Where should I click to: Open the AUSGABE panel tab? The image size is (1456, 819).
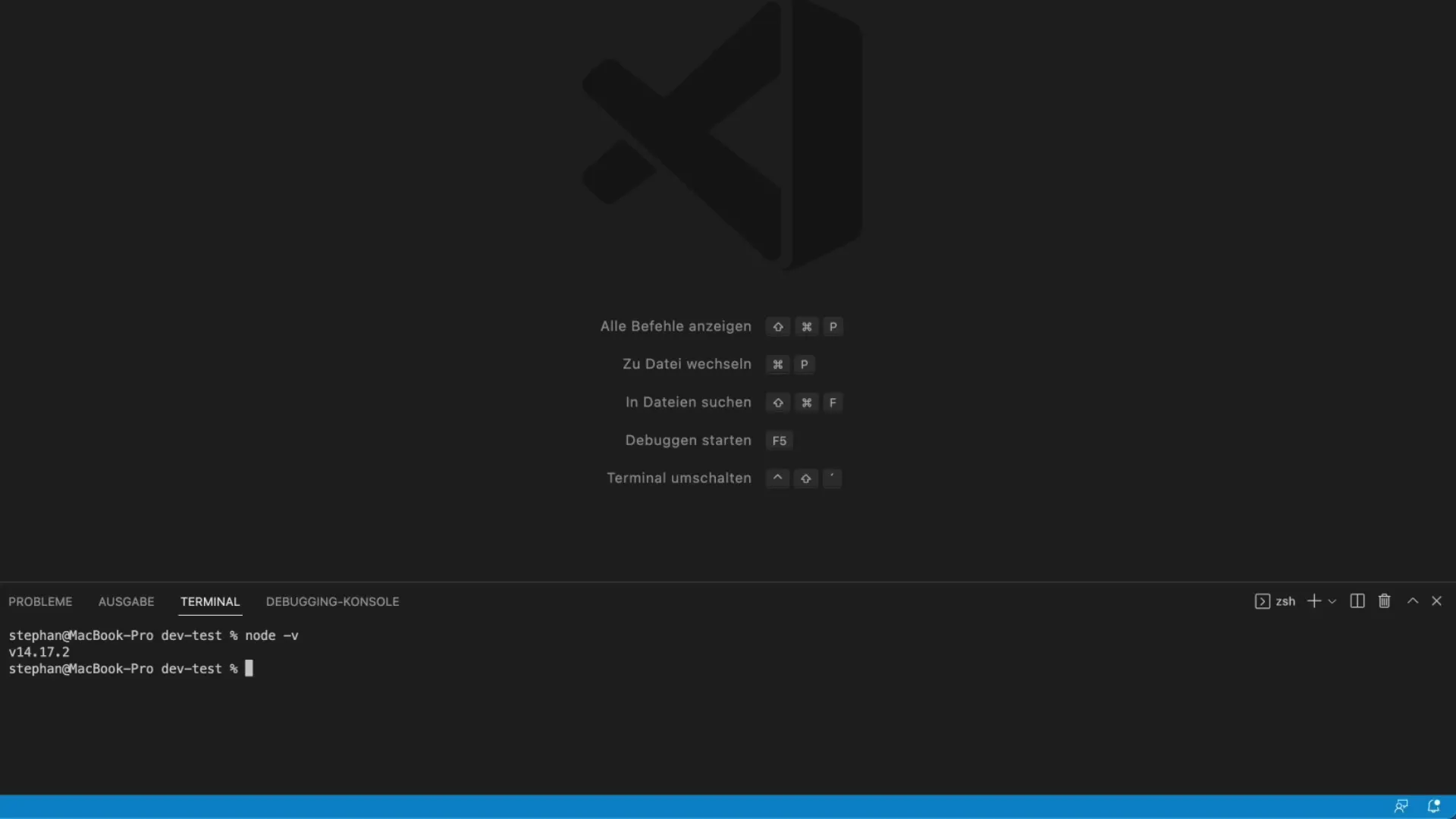126,601
